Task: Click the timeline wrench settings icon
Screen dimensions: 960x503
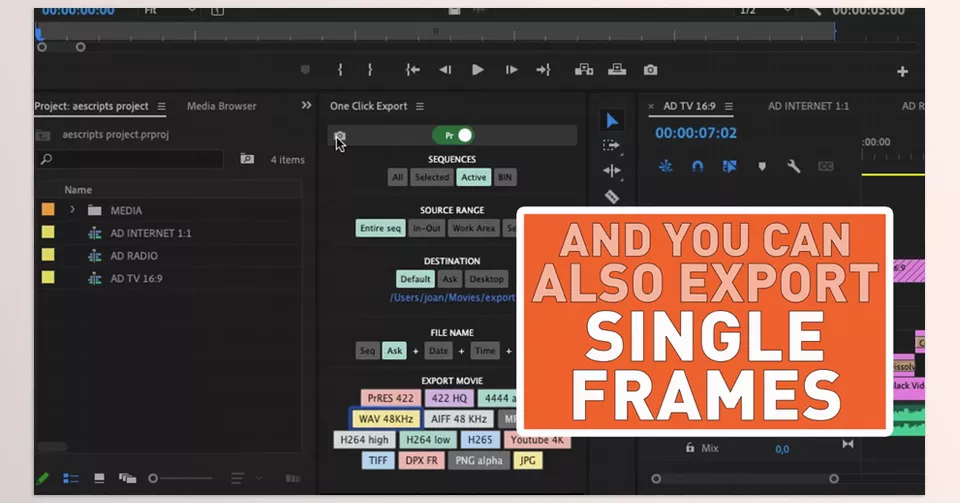Action: coord(793,166)
